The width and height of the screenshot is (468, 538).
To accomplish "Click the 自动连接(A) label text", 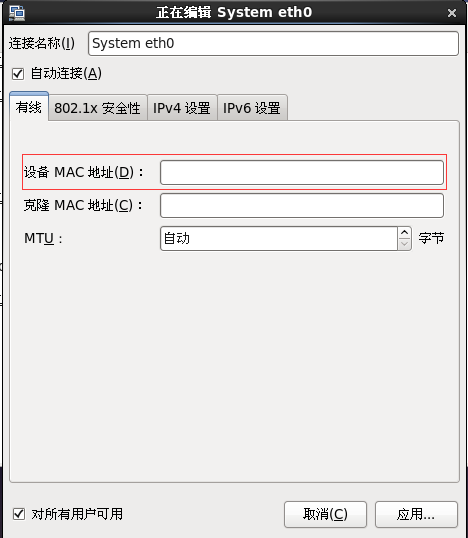I will click(x=66, y=73).
